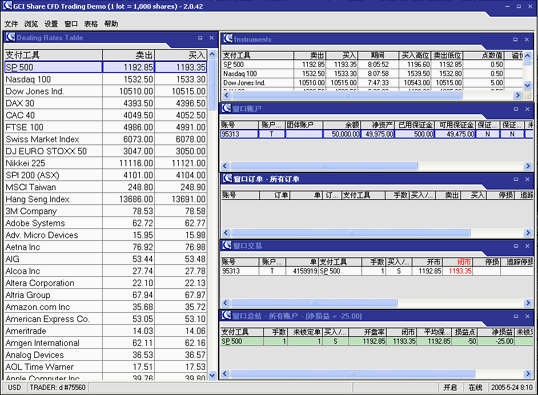This screenshot has width=538, height=395.
Task: Close the Dealing Rates Table panel
Action: pos(212,38)
